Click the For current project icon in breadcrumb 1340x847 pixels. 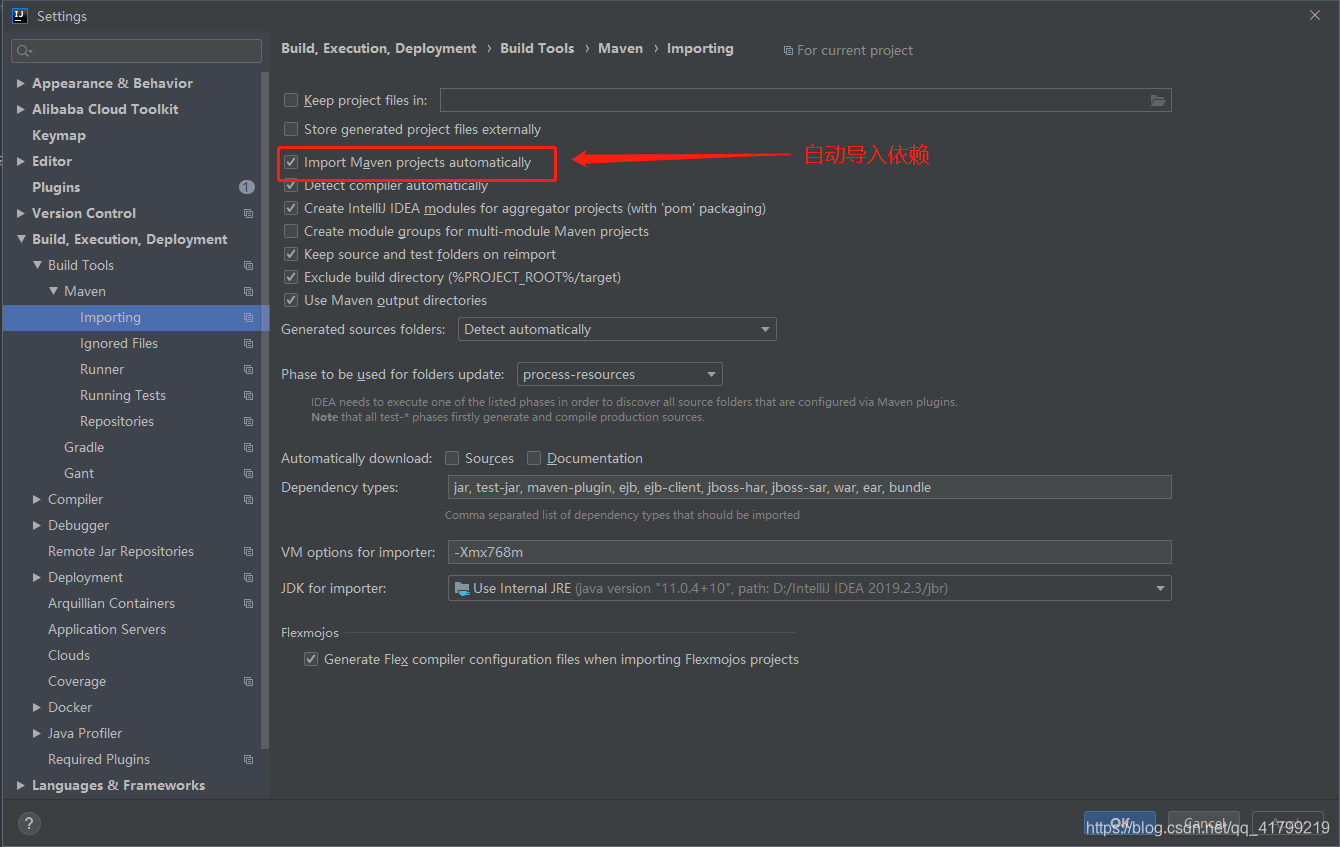[x=788, y=50]
